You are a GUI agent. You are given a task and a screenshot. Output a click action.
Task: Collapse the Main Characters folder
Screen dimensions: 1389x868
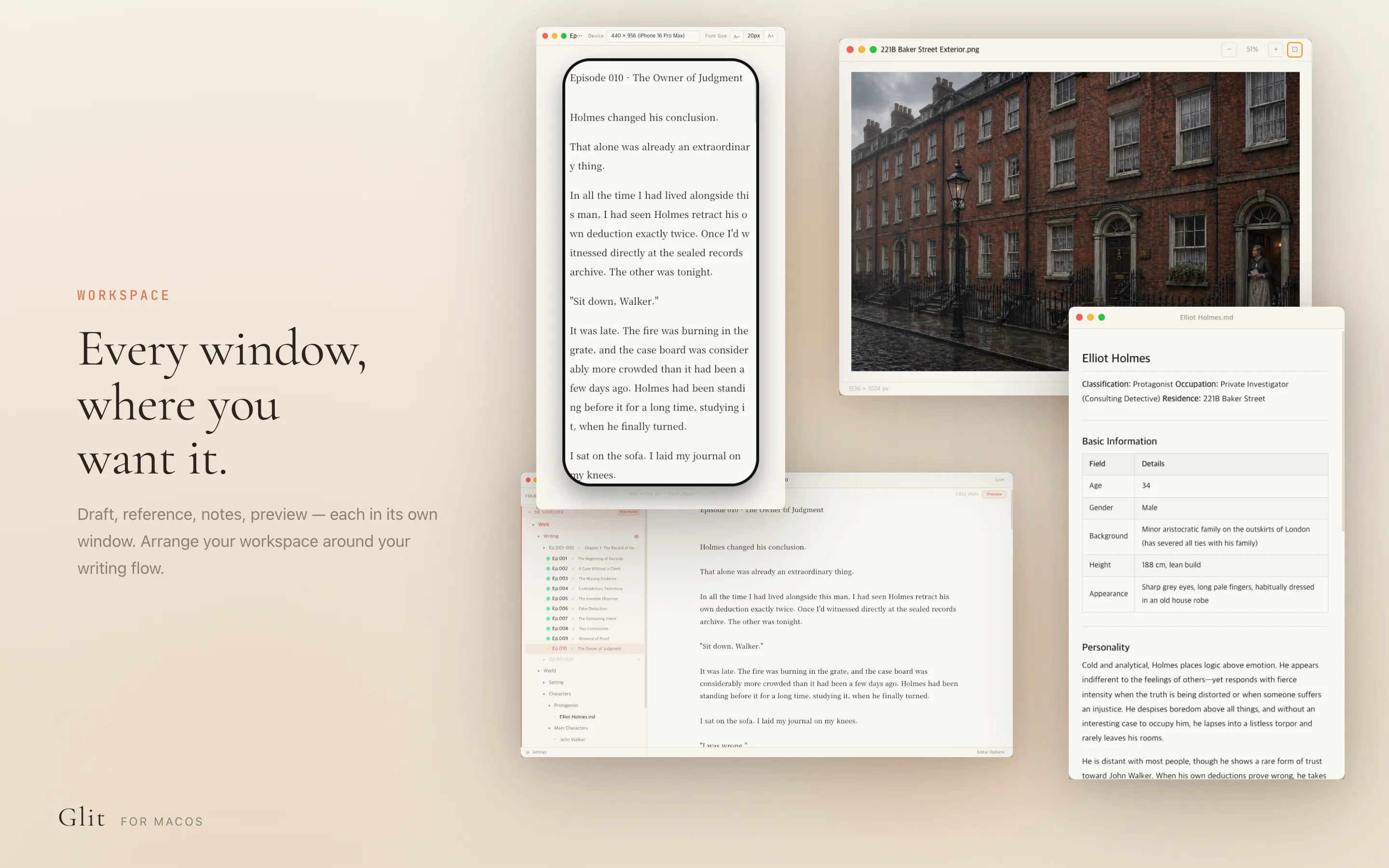coord(549,728)
